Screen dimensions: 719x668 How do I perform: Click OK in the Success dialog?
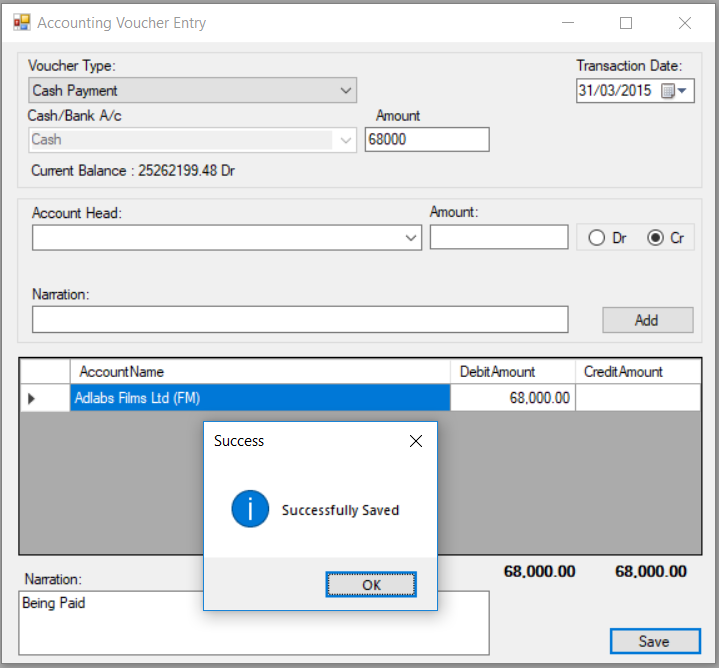371,585
